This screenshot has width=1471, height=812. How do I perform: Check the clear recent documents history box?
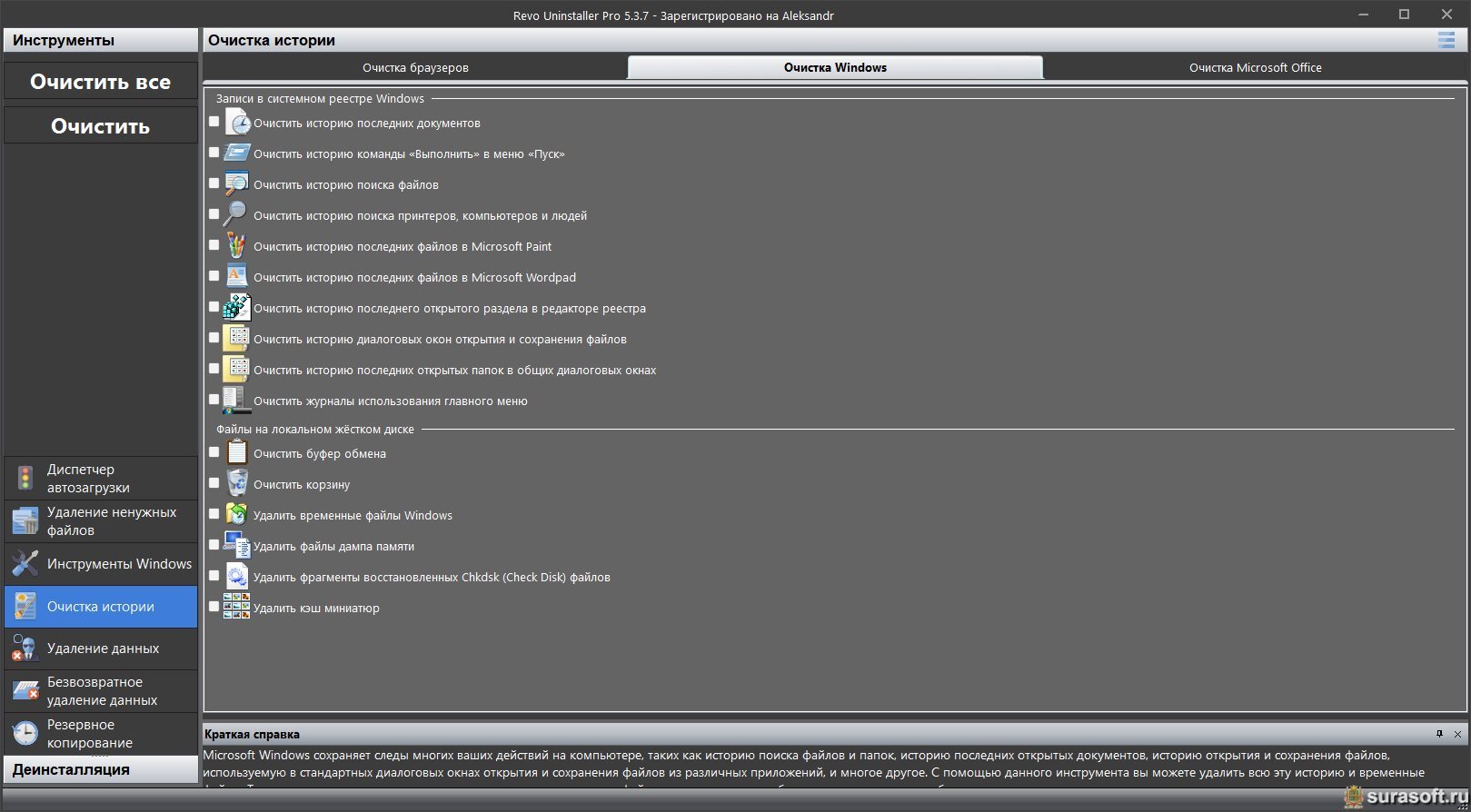click(x=214, y=121)
